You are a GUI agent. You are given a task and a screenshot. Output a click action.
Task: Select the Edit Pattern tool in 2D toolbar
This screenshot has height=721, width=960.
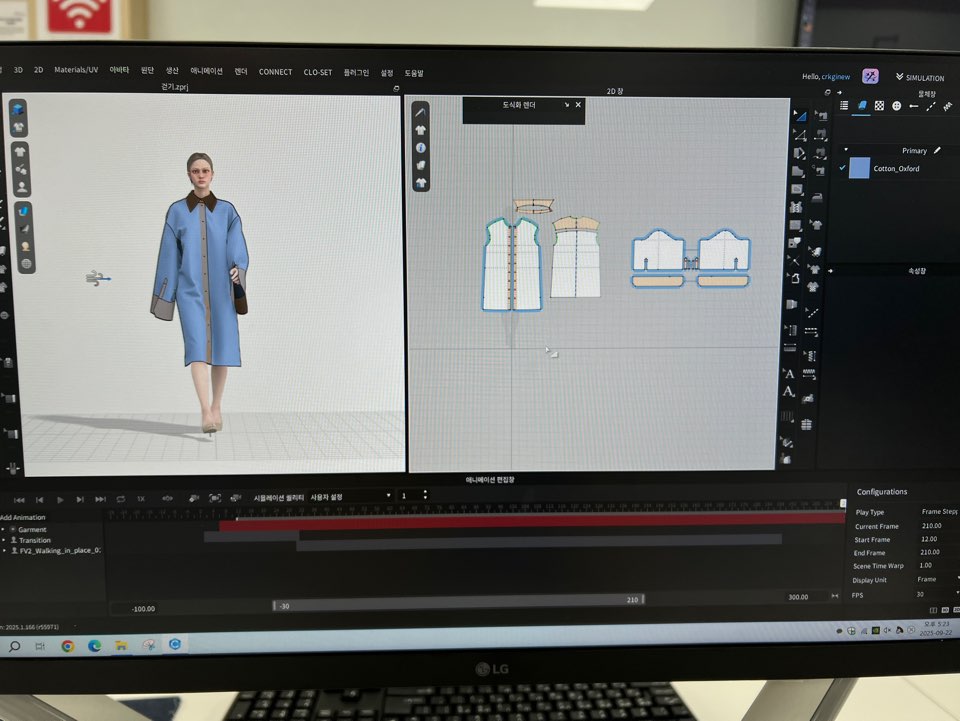800,115
